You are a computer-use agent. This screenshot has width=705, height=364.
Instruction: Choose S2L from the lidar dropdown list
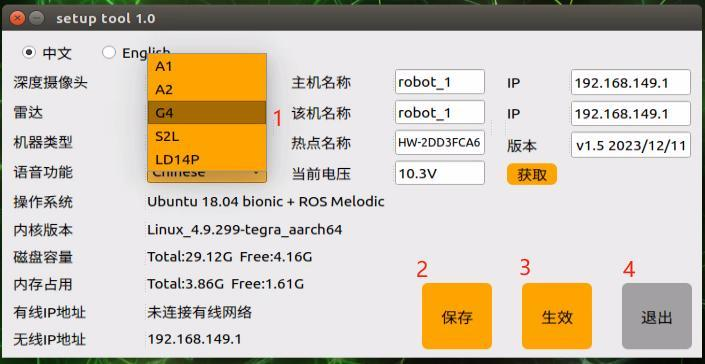(207, 136)
